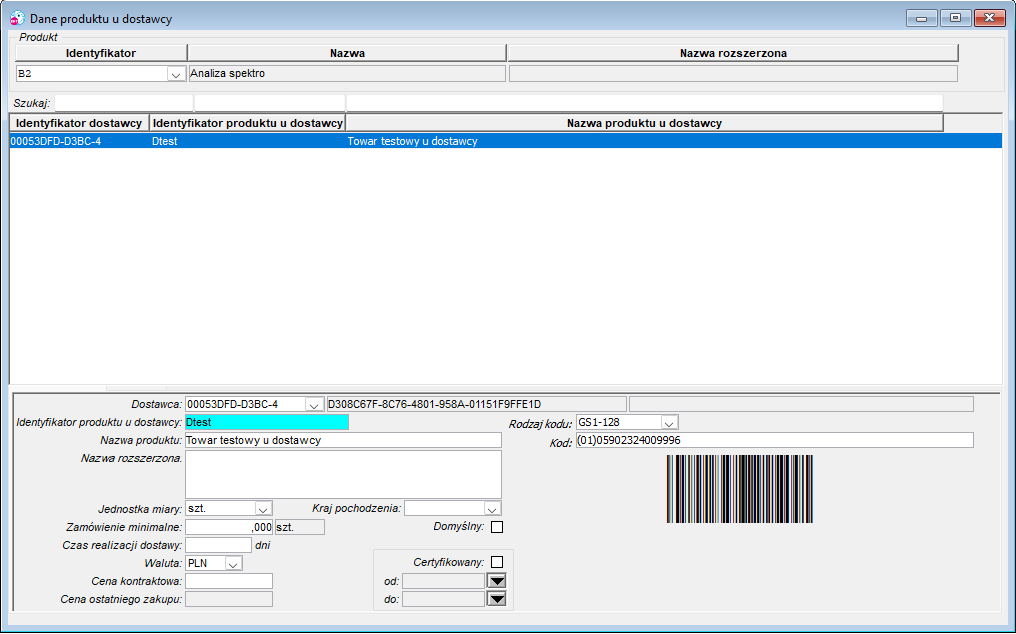Click the first Szukaj search box
This screenshot has width=1016, height=634.
coord(124,103)
